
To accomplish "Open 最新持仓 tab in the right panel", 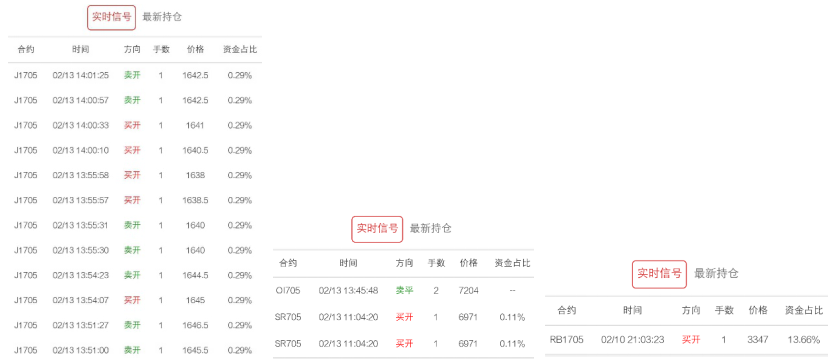I will coord(716,274).
